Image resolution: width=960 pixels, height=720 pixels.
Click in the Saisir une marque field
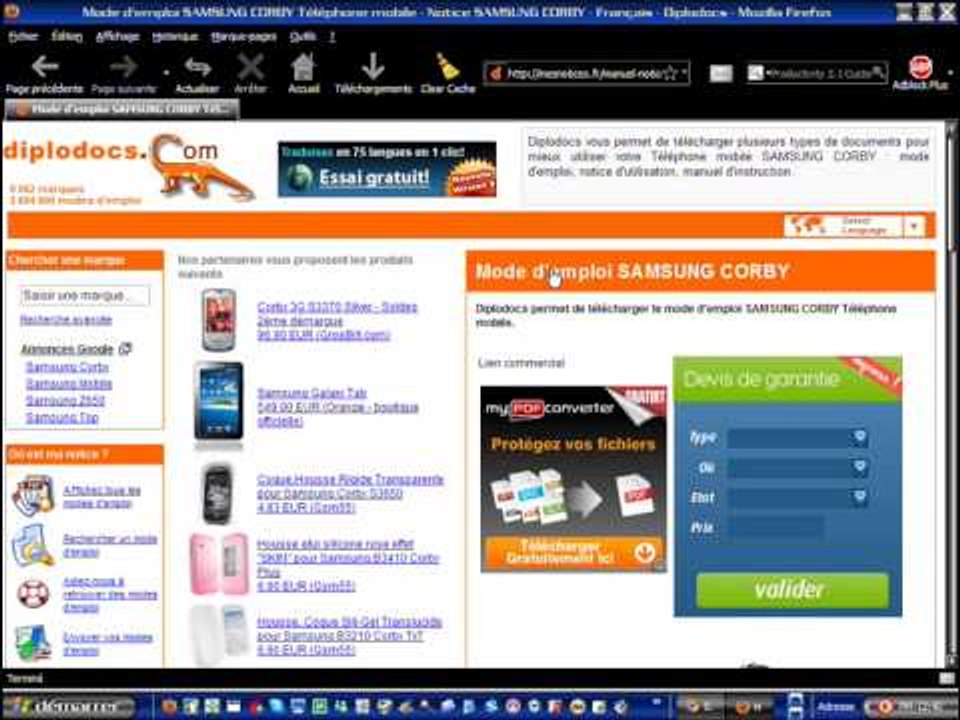click(84, 296)
